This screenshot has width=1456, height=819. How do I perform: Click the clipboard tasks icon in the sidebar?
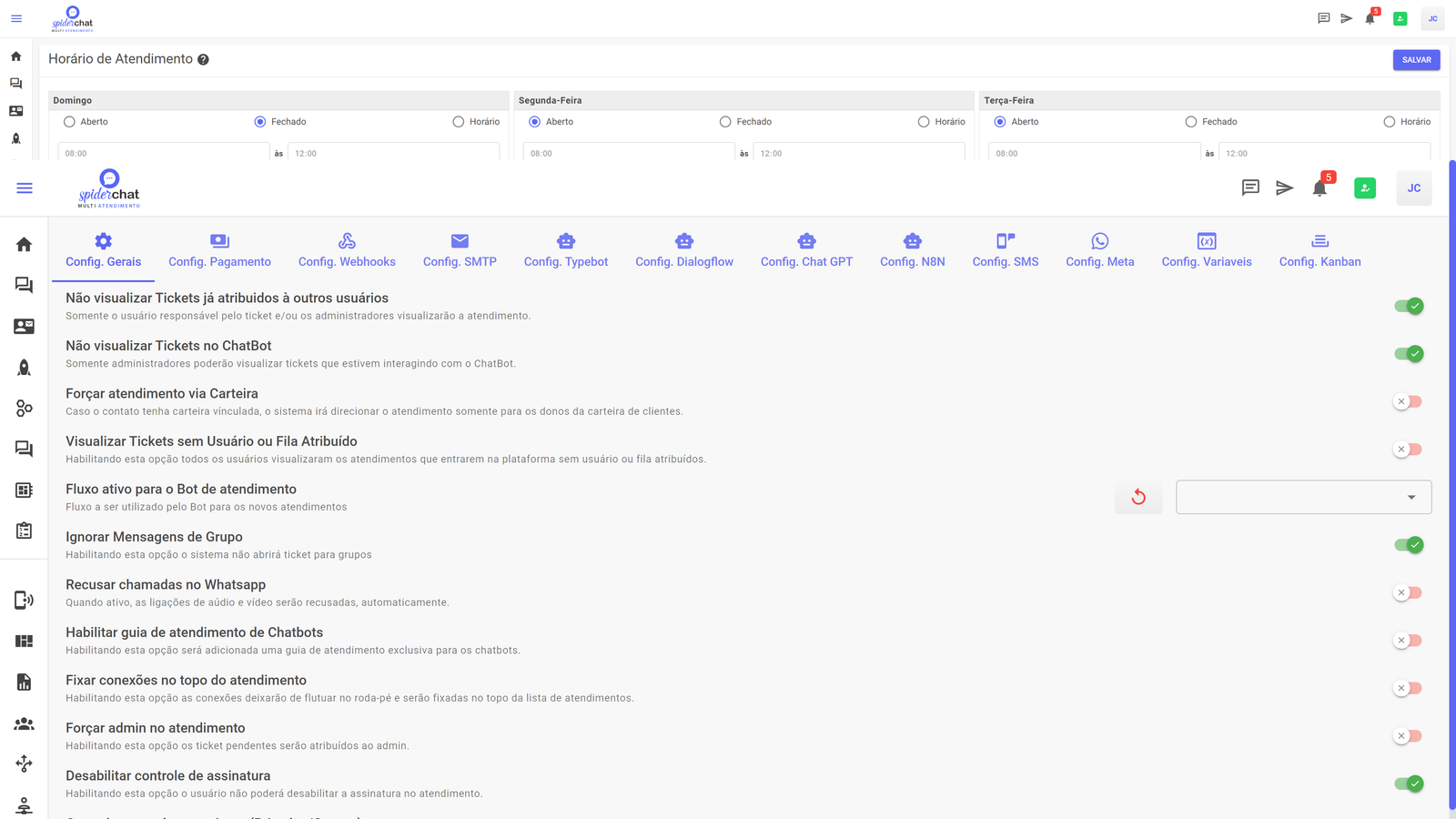click(x=25, y=531)
